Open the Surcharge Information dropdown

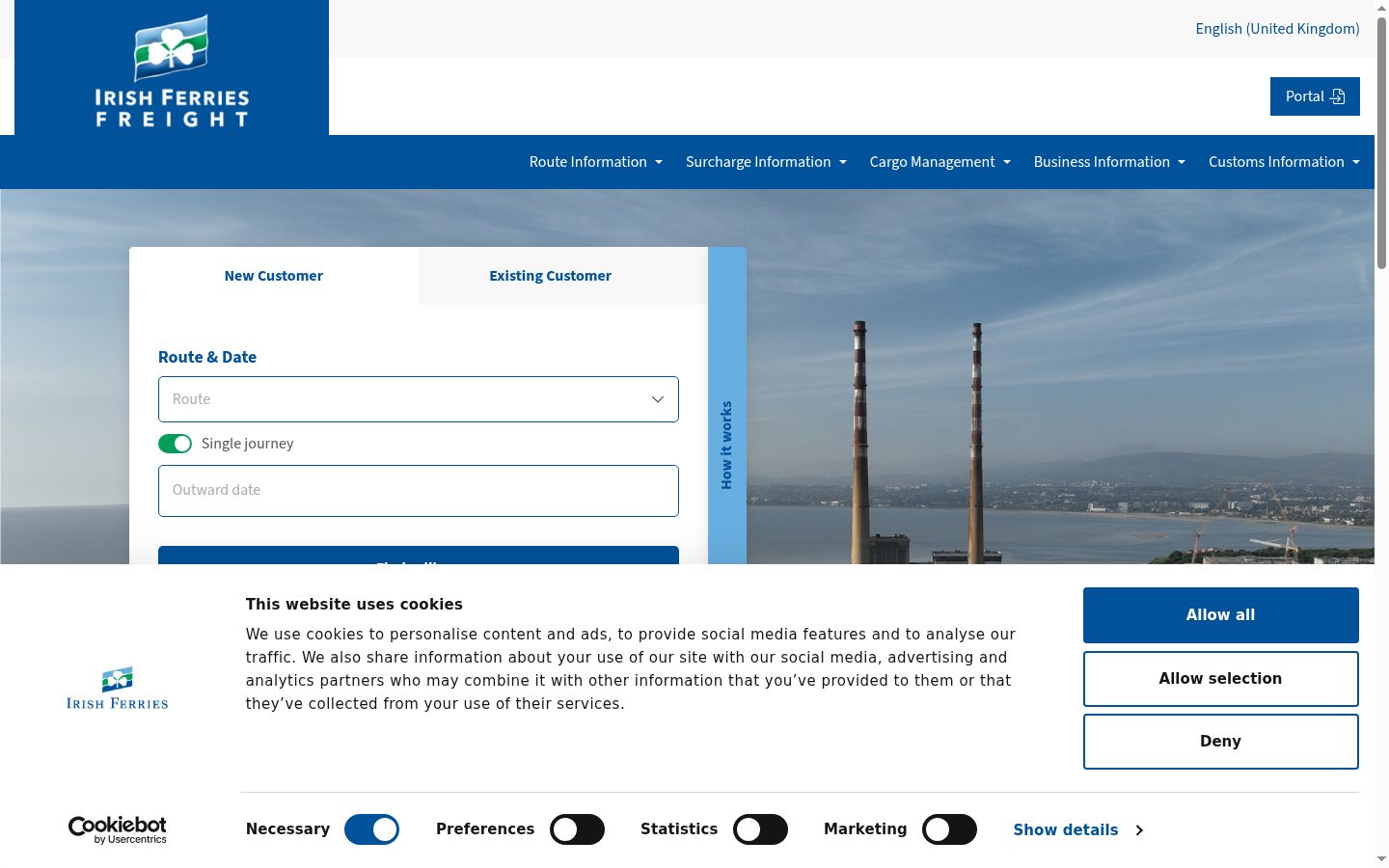click(x=766, y=162)
